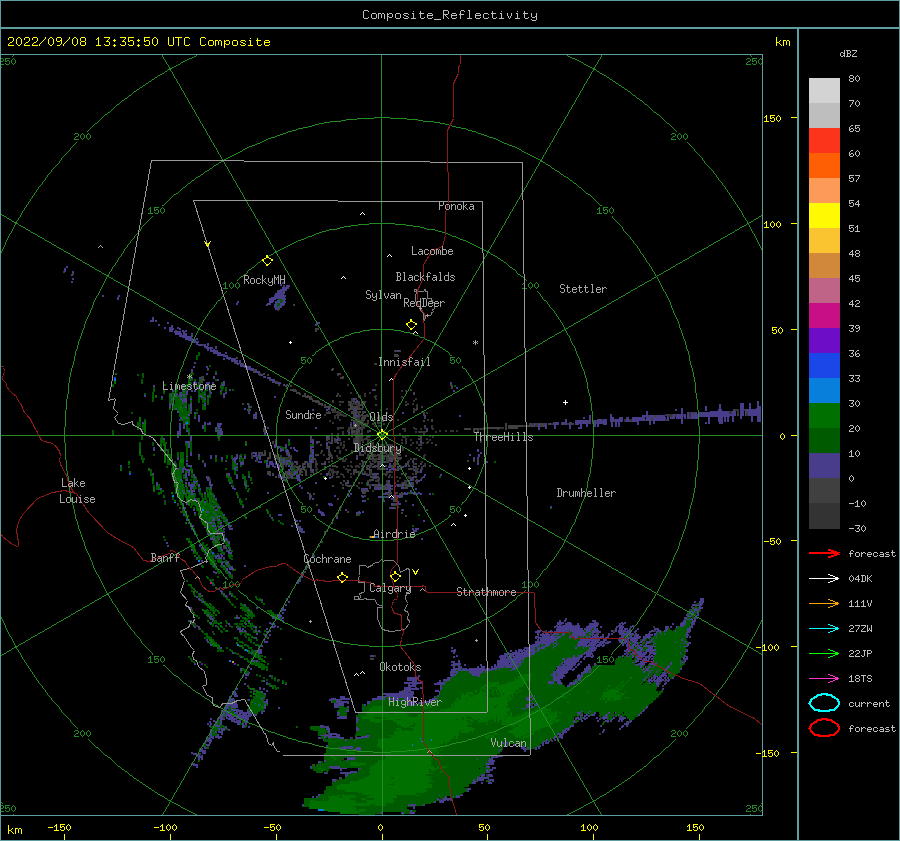900x841 pixels.
Task: Click the Airdrie city label
Action: pyautogui.click(x=394, y=534)
